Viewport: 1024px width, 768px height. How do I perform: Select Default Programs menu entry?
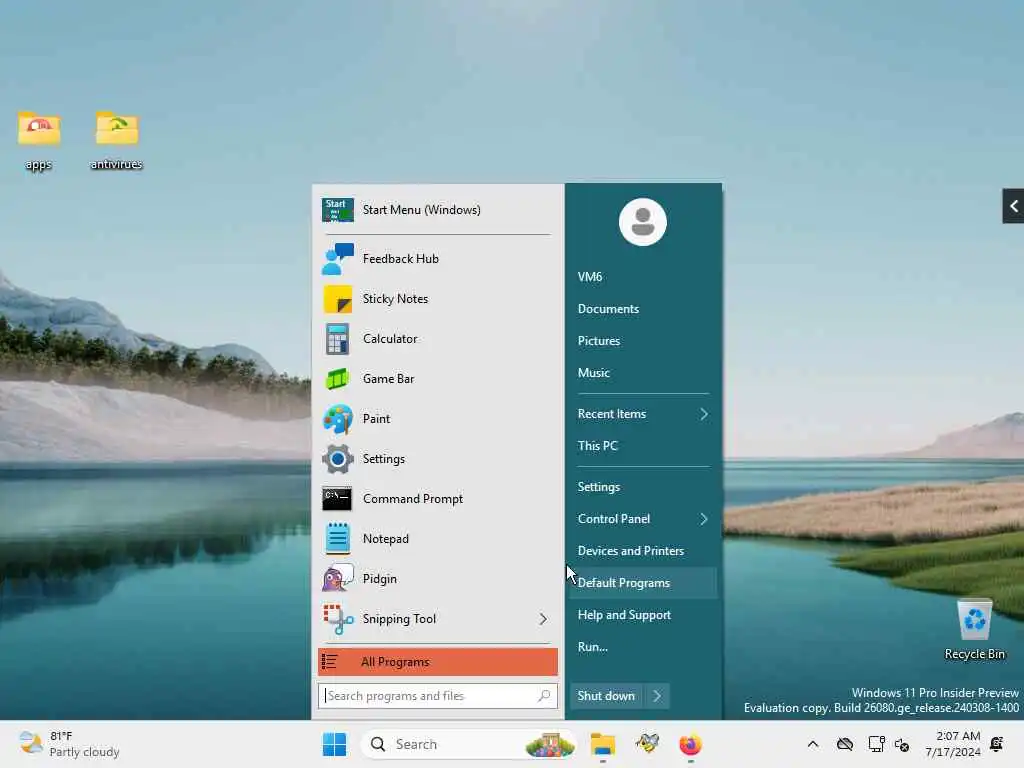(x=643, y=583)
